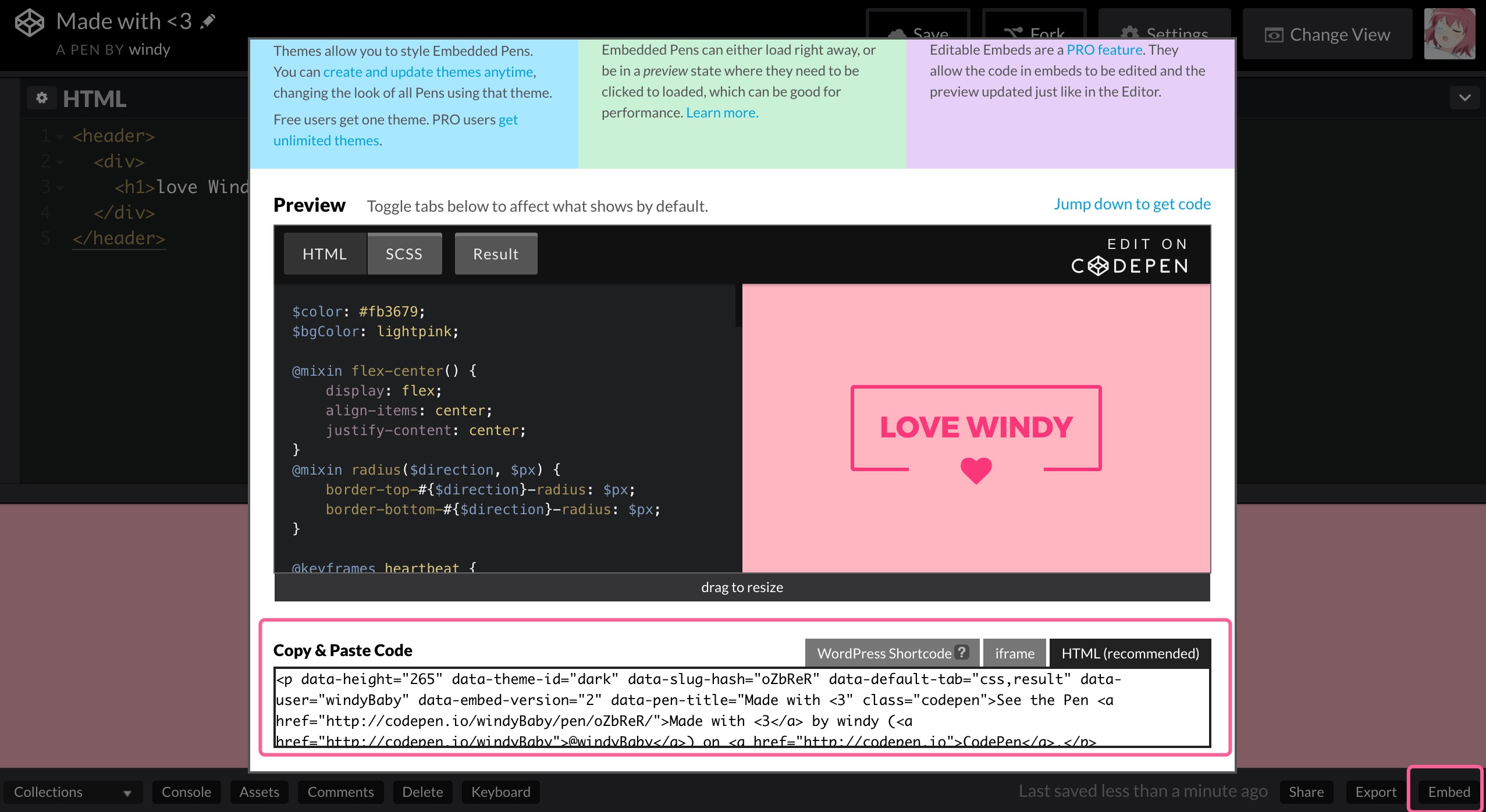Open the Embed button in footer

[1449, 792]
